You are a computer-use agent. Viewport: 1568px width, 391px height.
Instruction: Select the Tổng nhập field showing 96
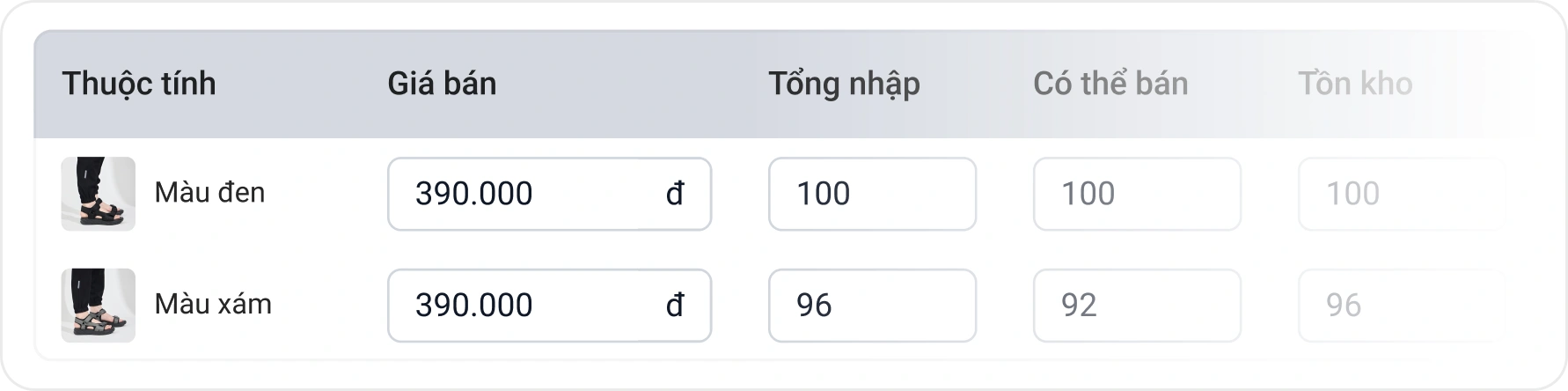coord(872,306)
